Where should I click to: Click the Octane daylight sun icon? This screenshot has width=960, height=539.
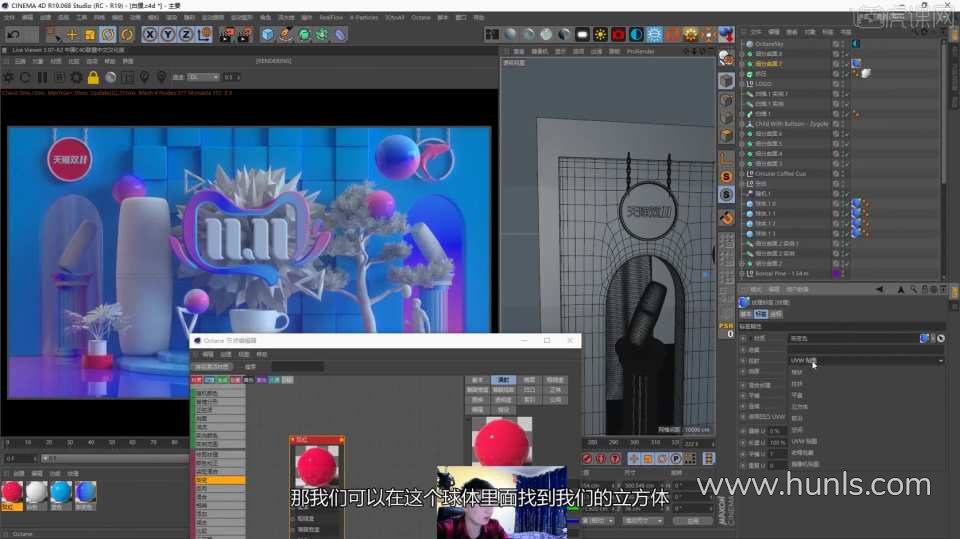click(600, 34)
